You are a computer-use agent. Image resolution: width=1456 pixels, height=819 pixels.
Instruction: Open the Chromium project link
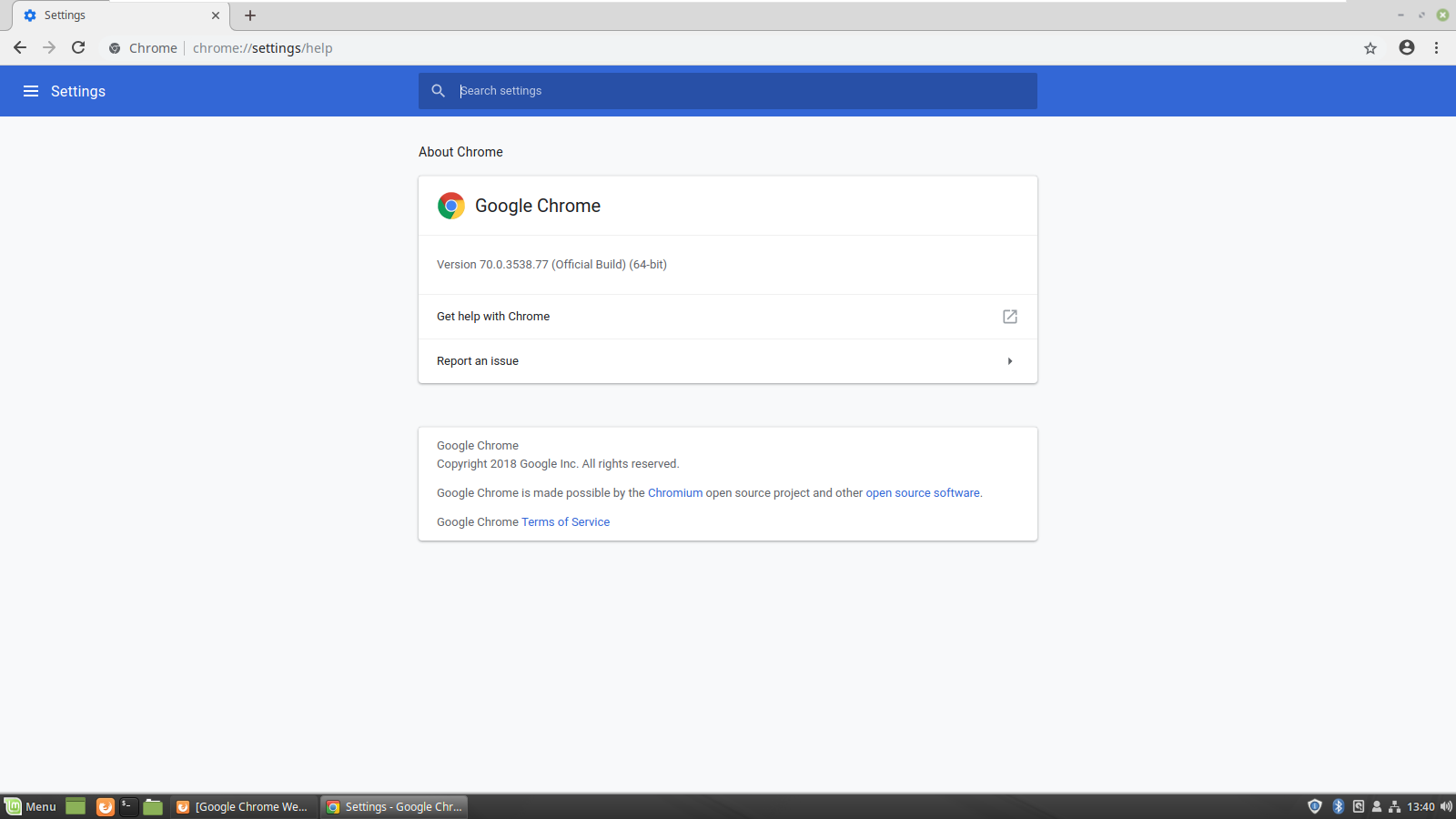(675, 493)
